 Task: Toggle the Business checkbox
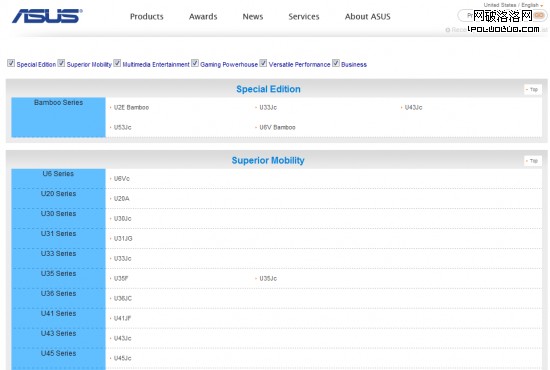(x=336, y=63)
